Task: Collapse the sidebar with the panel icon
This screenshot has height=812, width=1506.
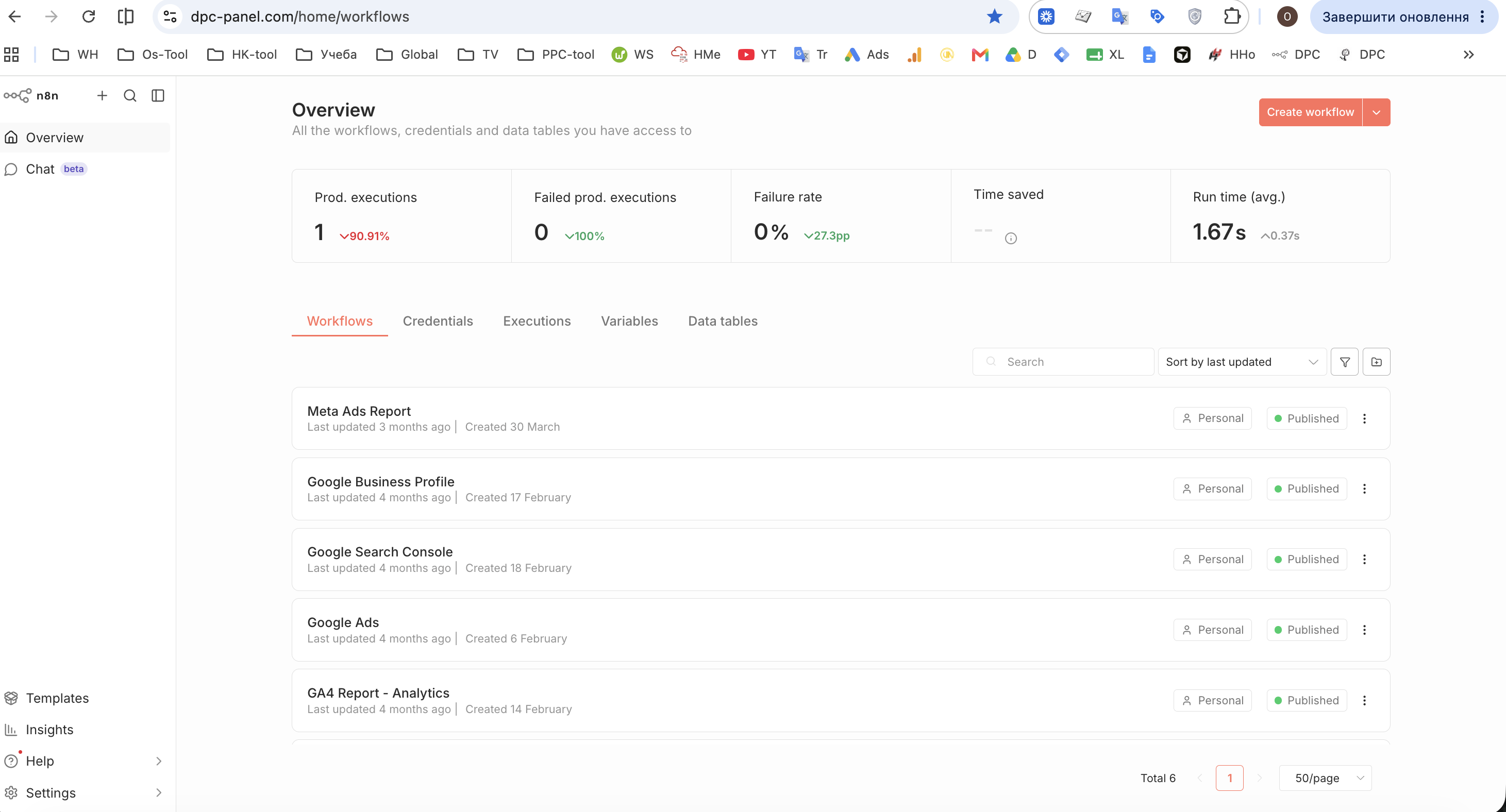Action: pyautogui.click(x=158, y=95)
